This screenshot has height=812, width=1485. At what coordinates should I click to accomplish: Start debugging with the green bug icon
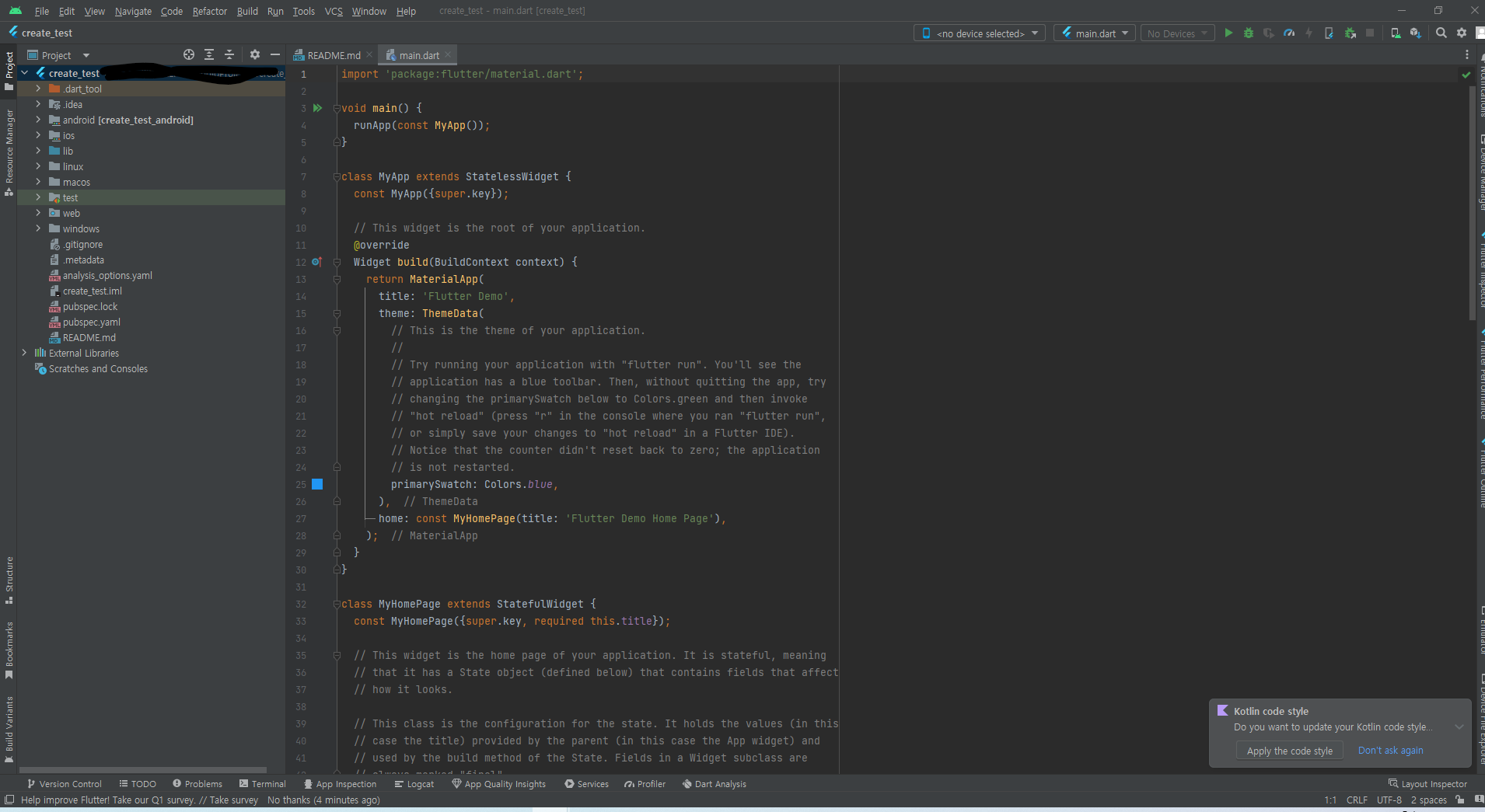tap(1249, 33)
